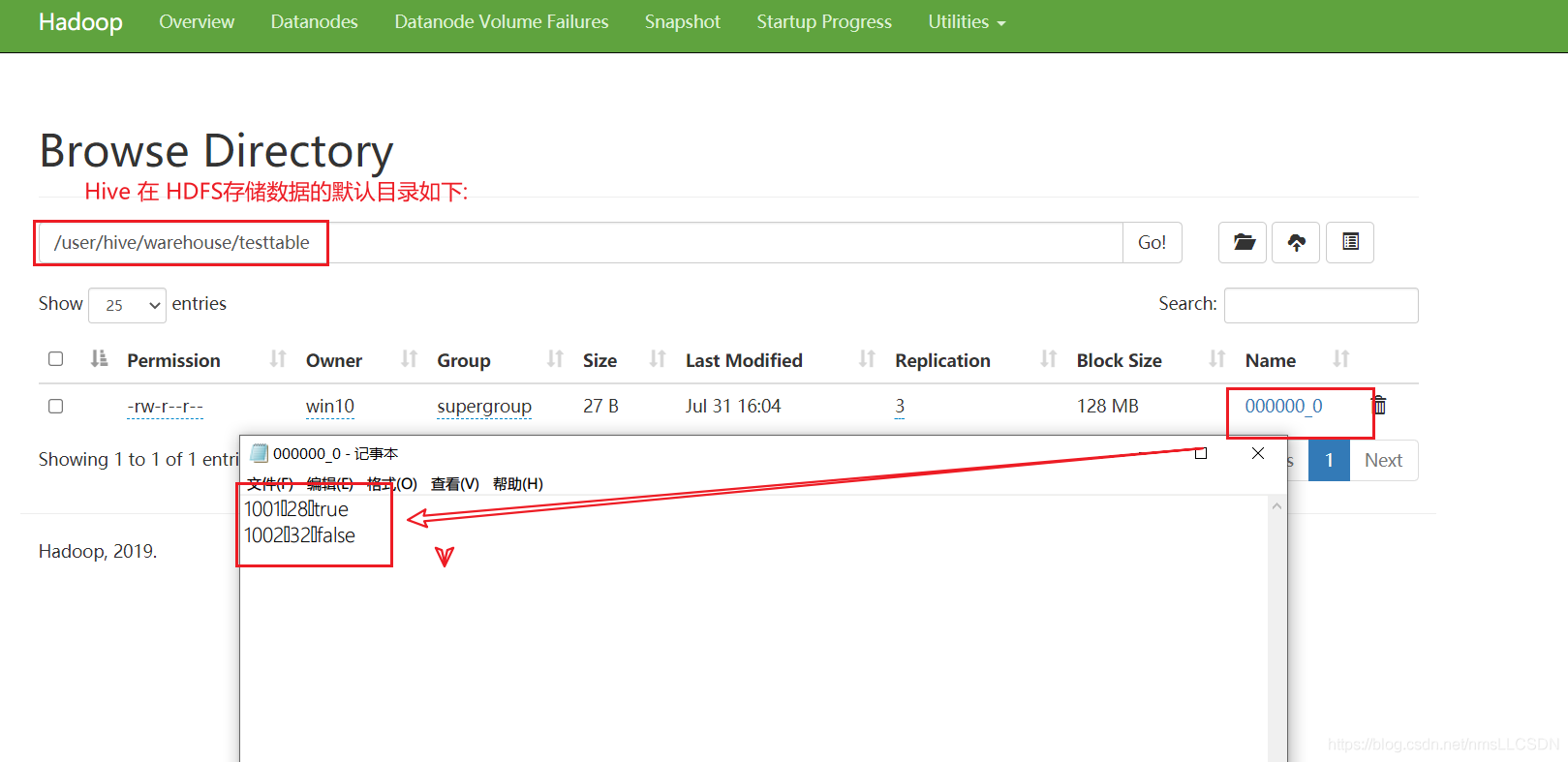Screen dimensions: 1568x762
Task: Open Notepad 文件(F) menu
Action: [x=270, y=483]
